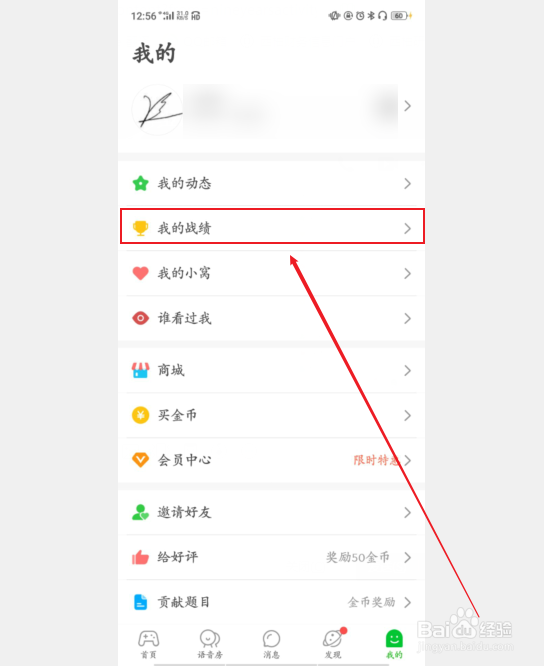
Task: Tap the orange diamond 会员中心 icon
Action: (141, 460)
